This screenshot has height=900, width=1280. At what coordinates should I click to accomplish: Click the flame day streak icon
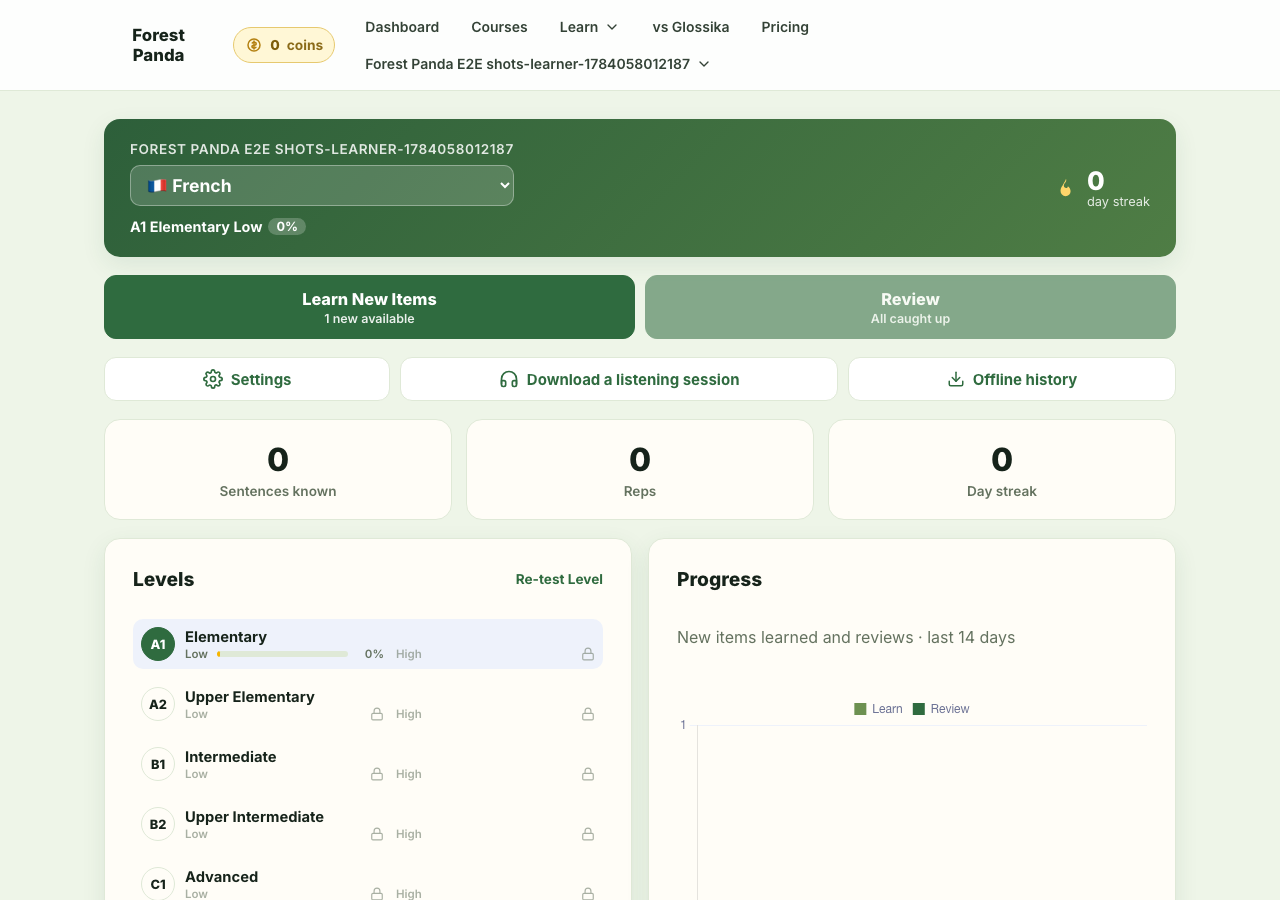click(1066, 188)
